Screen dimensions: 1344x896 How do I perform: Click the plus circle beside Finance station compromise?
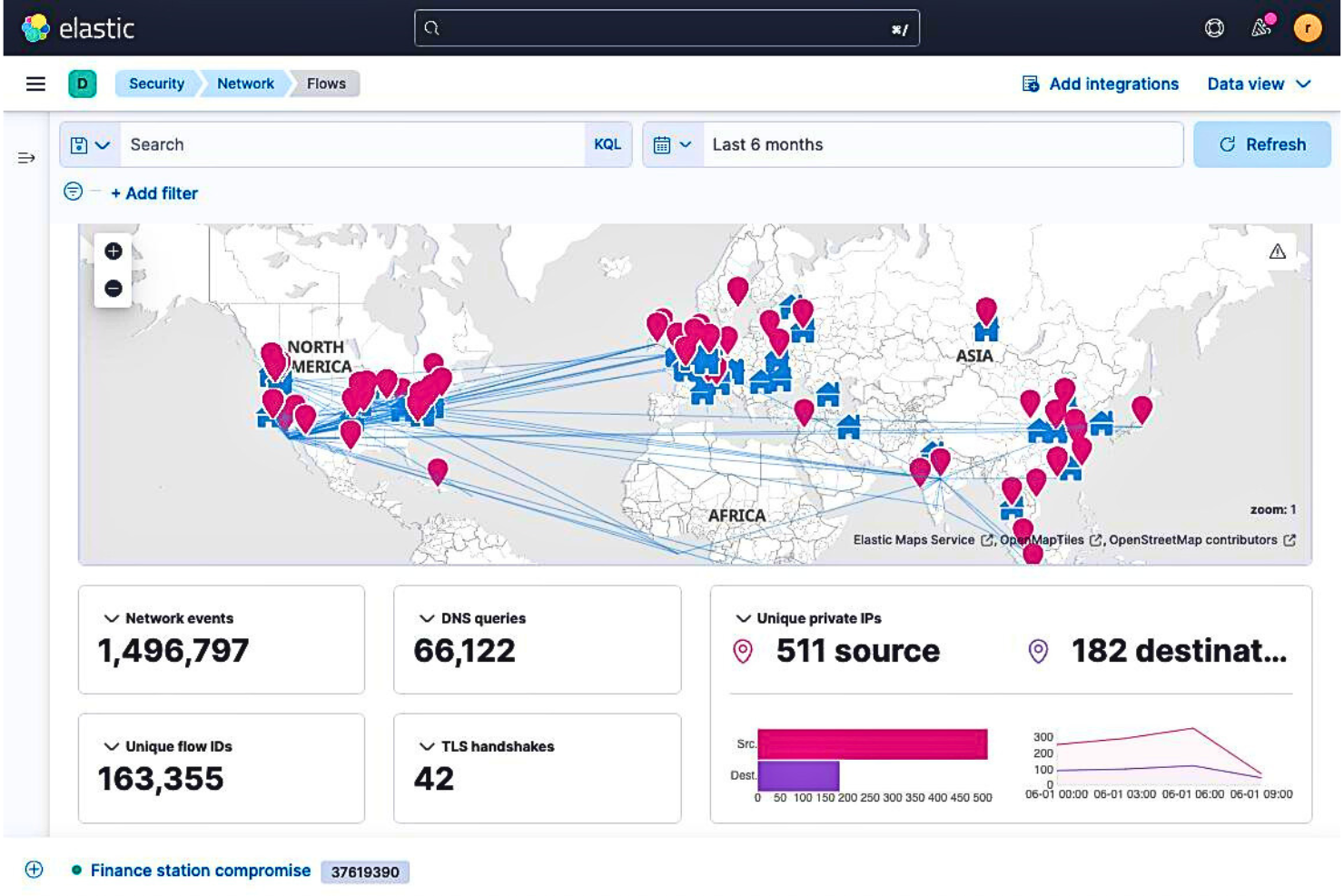click(x=33, y=870)
